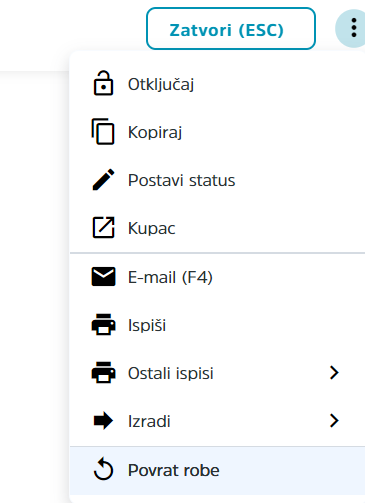The height and width of the screenshot is (503, 365).
Task: Open the Kupac menu entry
Action: coord(217,228)
